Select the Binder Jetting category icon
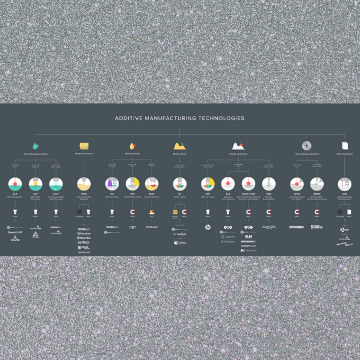Viewport: 360px width, 360px height. click(180, 146)
